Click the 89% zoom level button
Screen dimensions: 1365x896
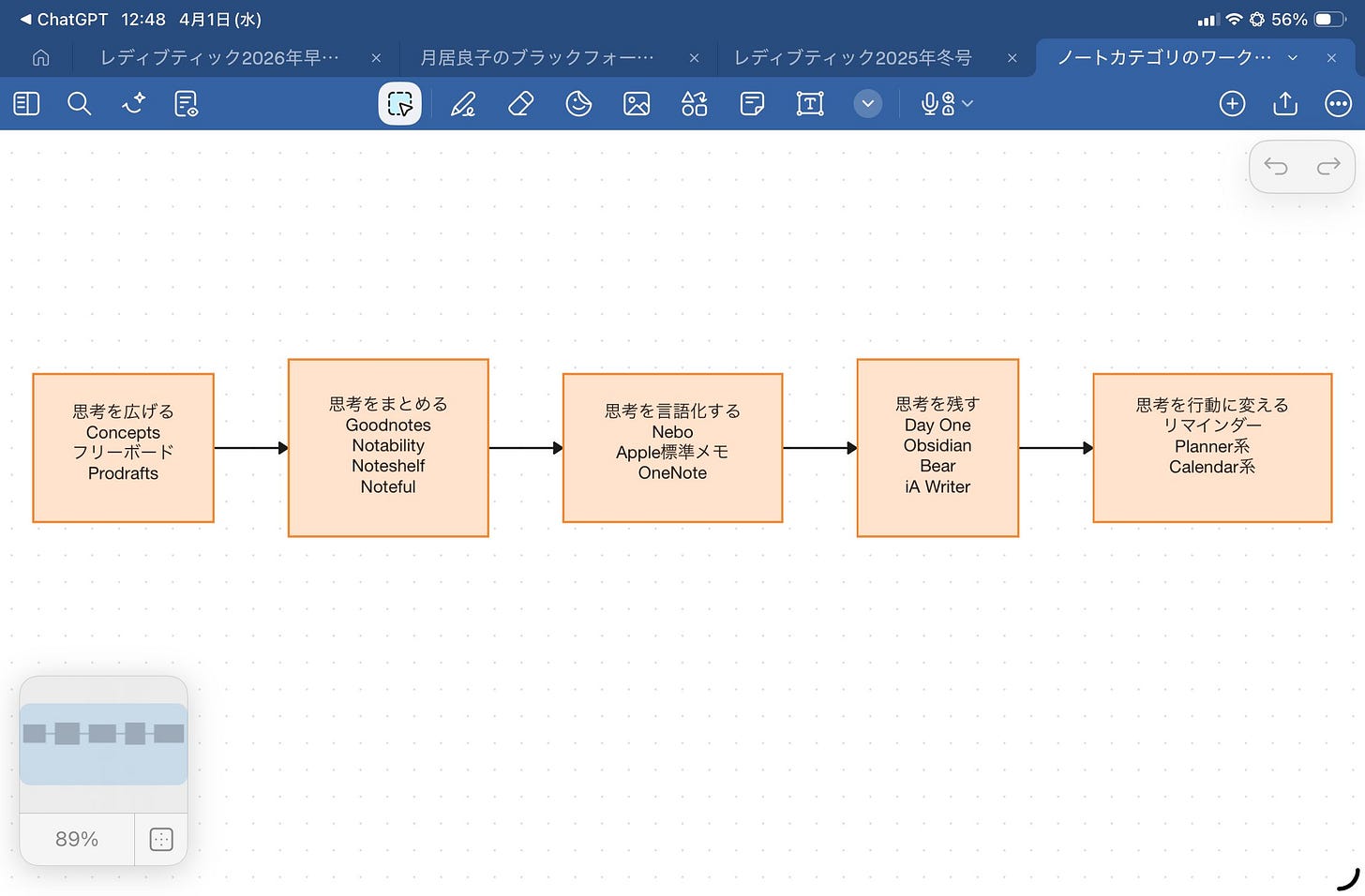77,839
